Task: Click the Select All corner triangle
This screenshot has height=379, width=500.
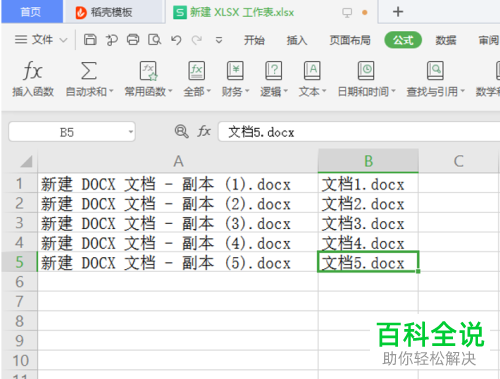Action: click(26, 161)
